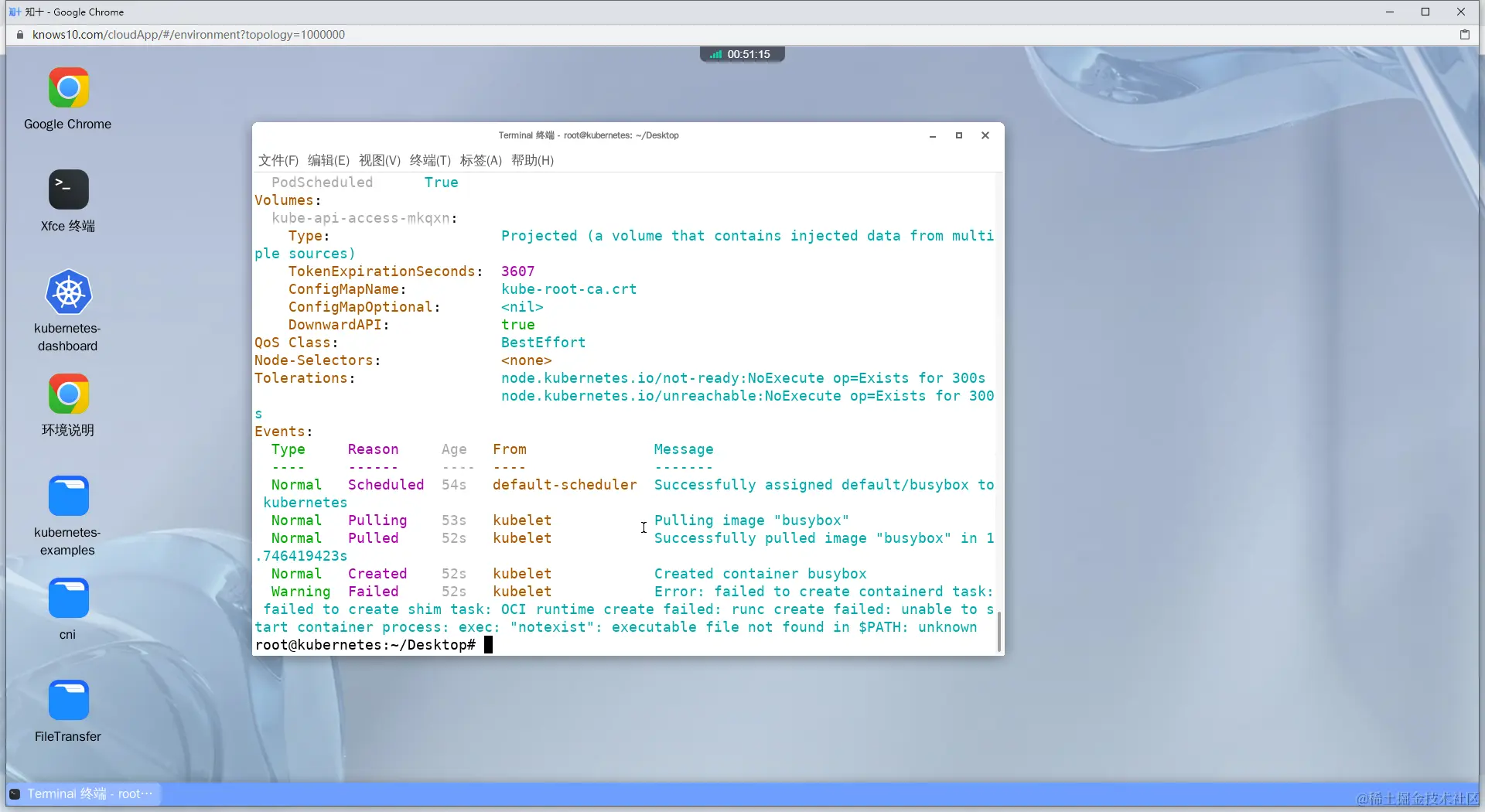Click the 'Volumes:' heading
1485x812 pixels.
tap(288, 200)
